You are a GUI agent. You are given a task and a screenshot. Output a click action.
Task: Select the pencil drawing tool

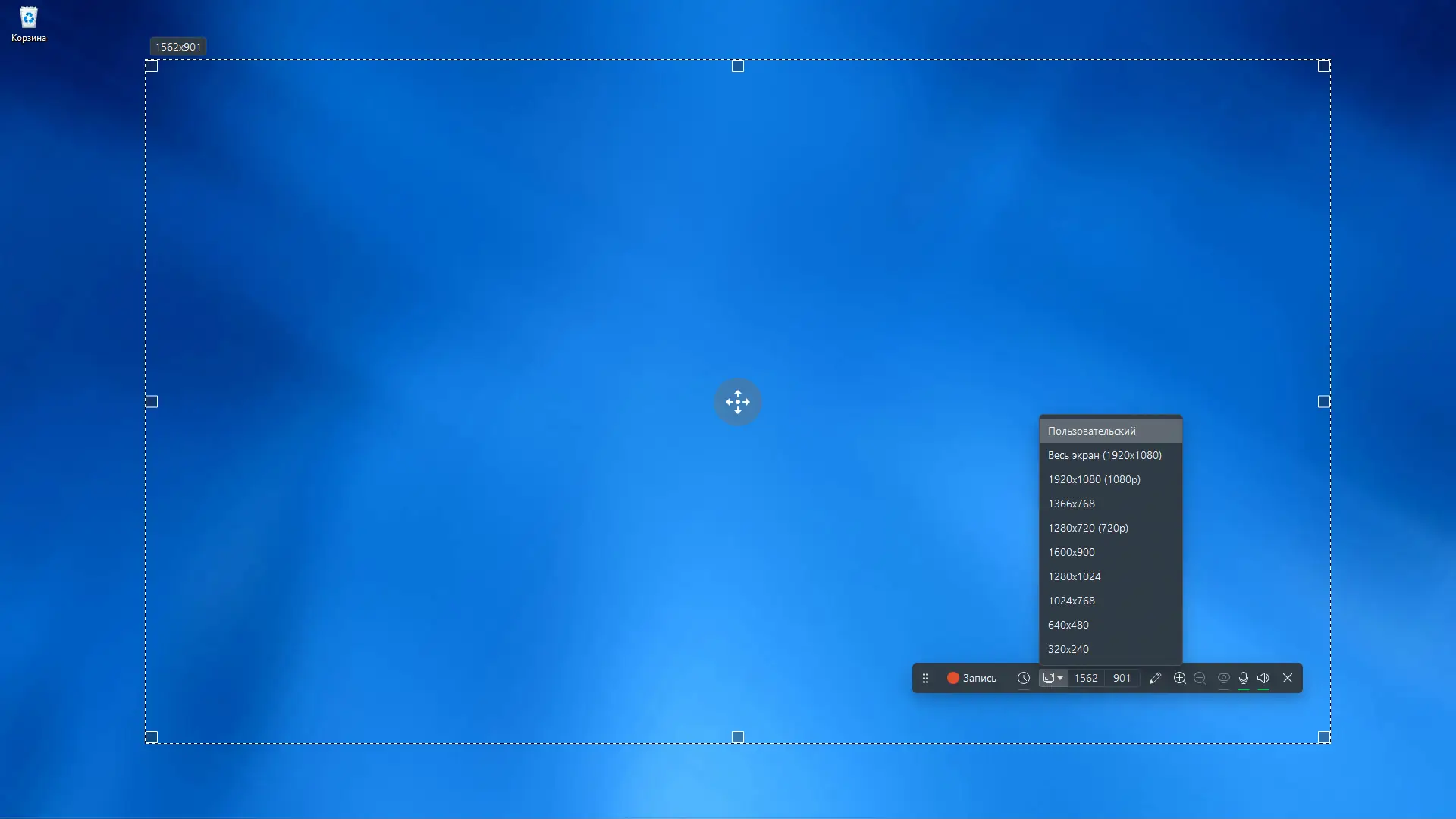(1155, 678)
